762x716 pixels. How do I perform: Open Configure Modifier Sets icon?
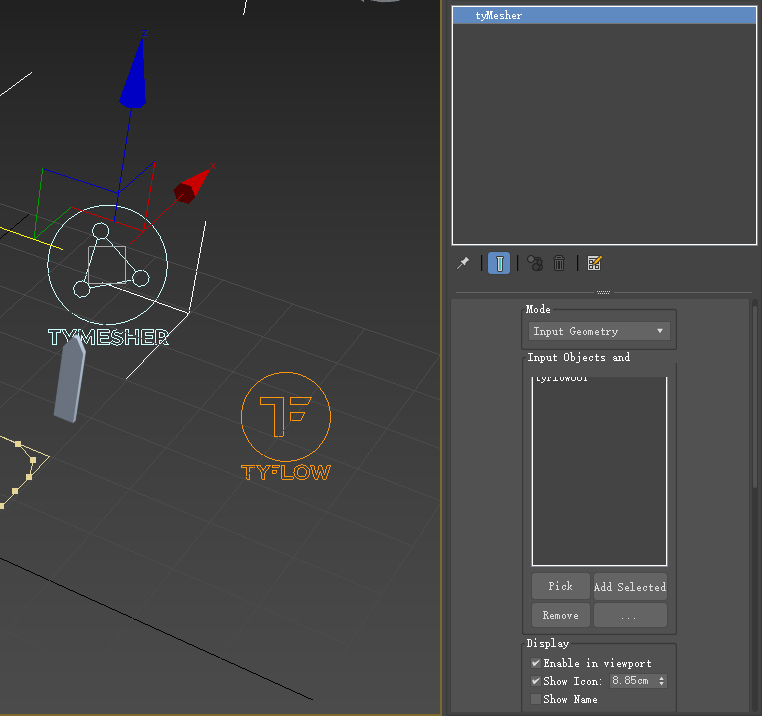click(595, 263)
